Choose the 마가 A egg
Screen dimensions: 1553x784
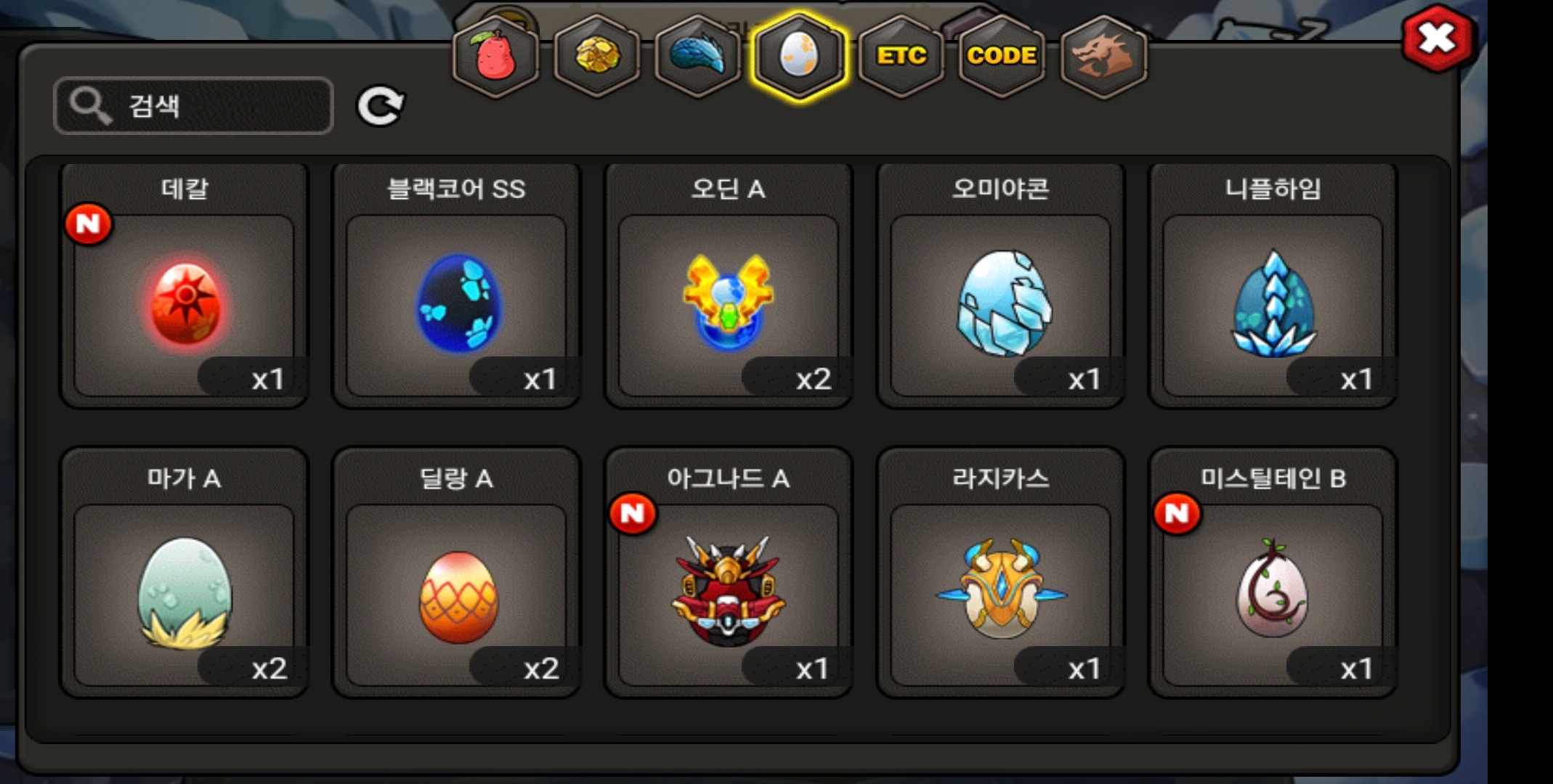point(185,573)
